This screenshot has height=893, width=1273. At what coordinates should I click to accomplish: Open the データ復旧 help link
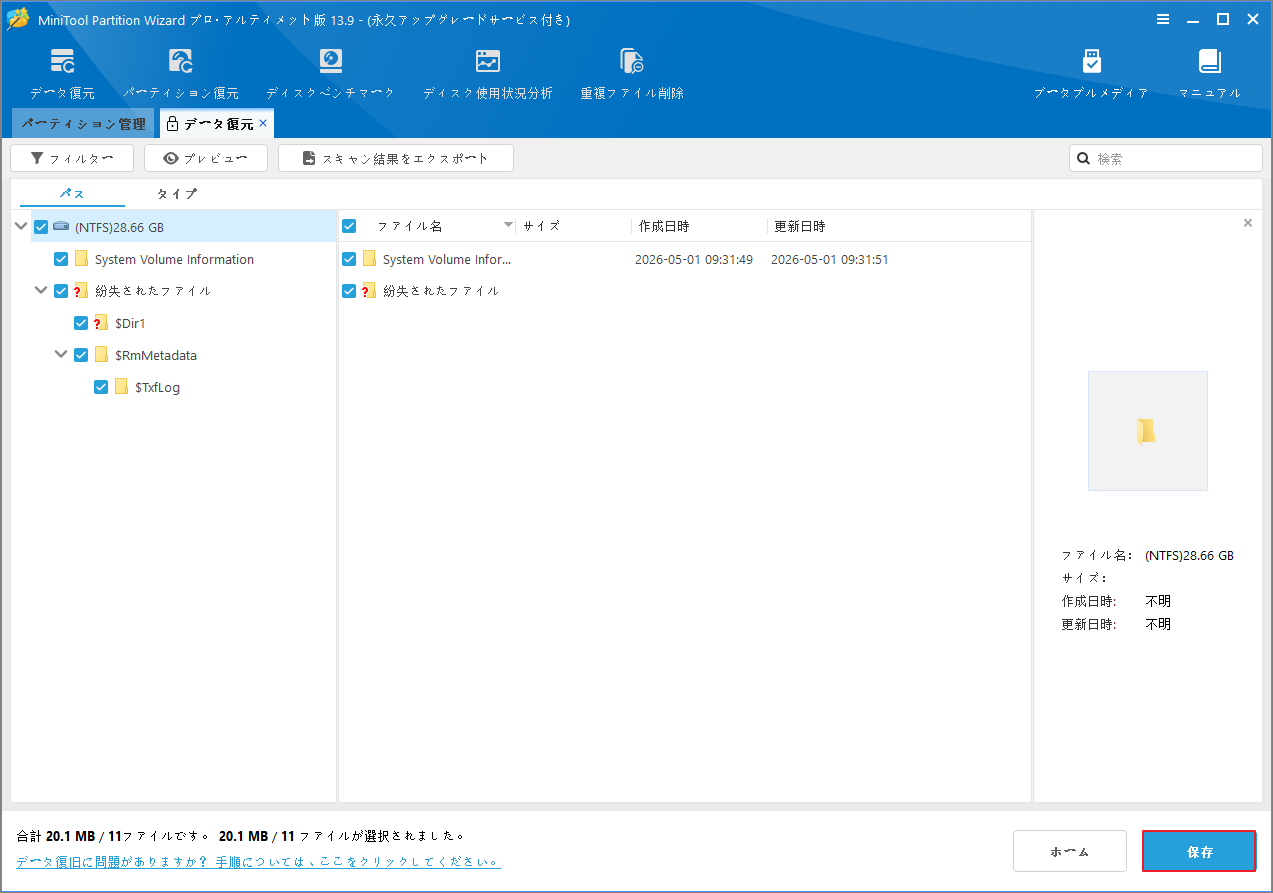(x=258, y=861)
